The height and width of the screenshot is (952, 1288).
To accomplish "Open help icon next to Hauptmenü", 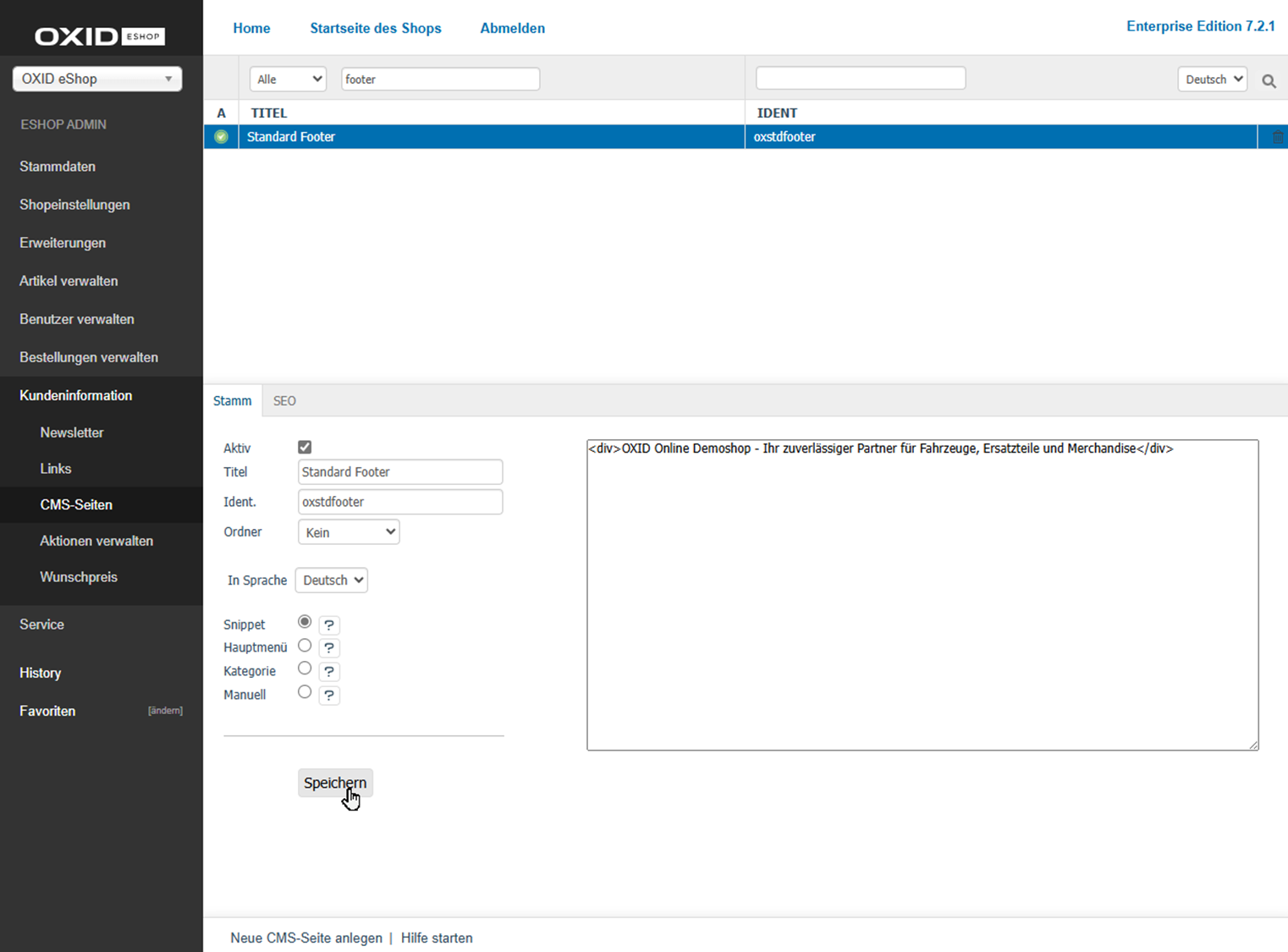I will point(329,648).
